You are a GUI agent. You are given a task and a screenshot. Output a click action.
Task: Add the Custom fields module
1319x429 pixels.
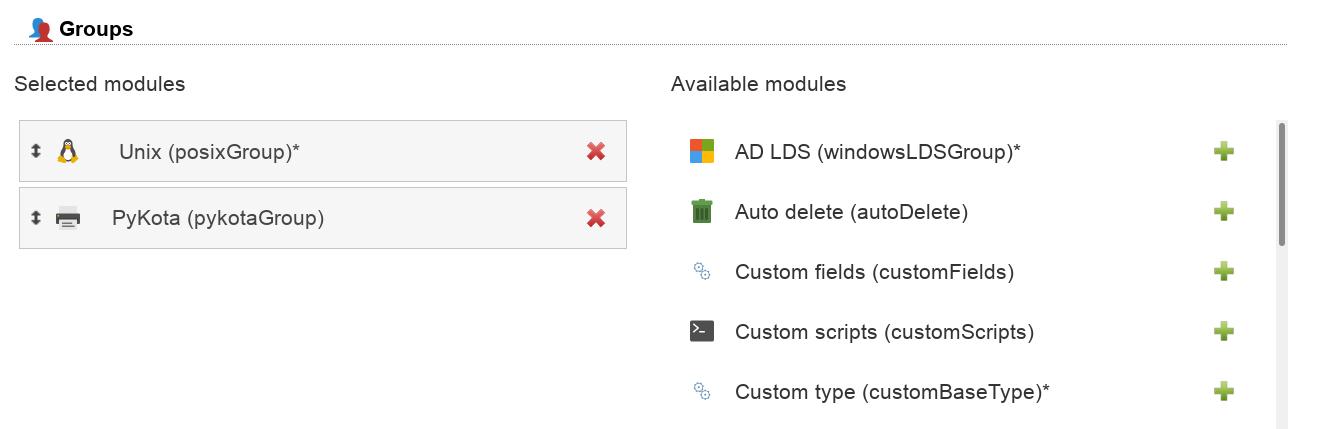pos(1223,271)
